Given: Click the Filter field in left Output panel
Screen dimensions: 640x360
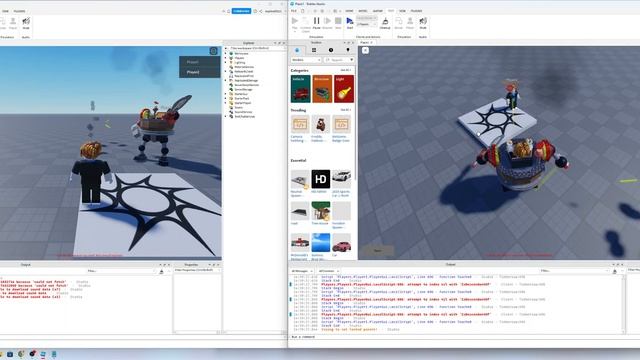Looking at the screenshot, I should pyautogui.click(x=120, y=271).
